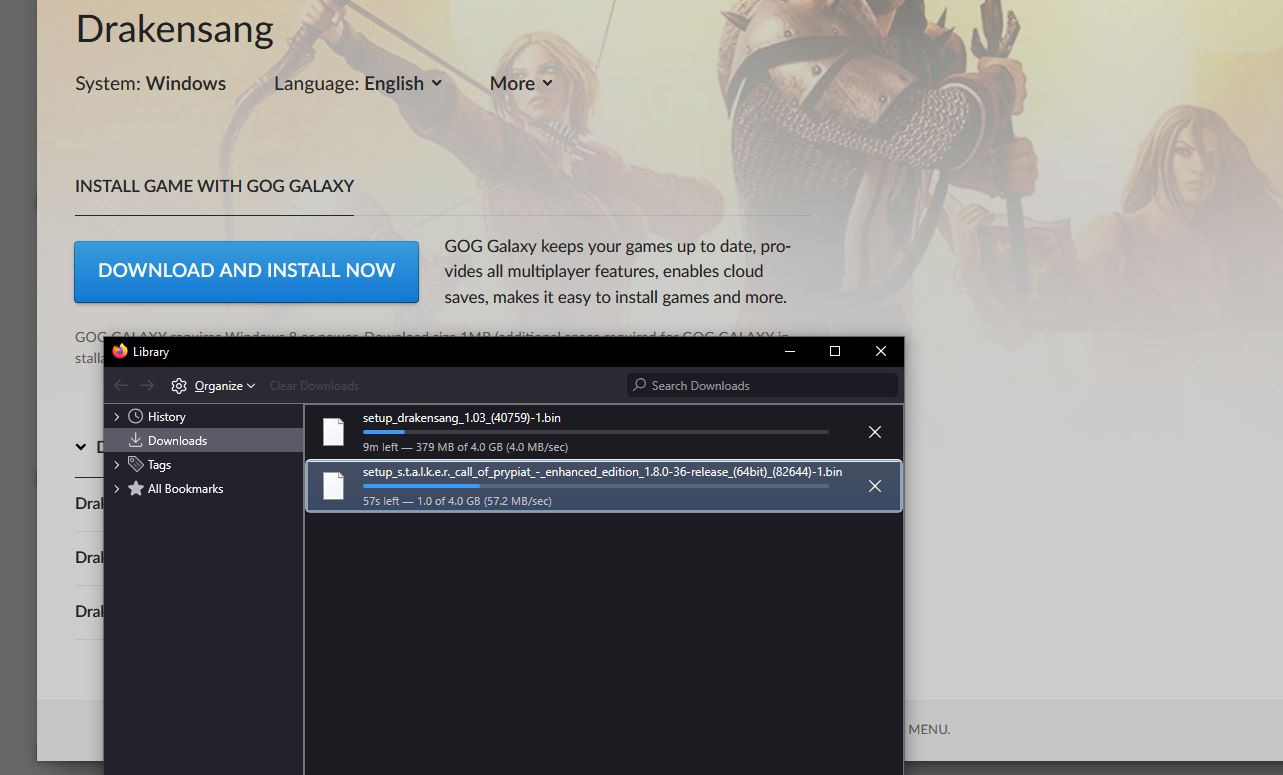This screenshot has height=775, width=1283.
Task: Cancel the S.T.A.L.K.E.R. Call of Pripyat download
Action: [x=874, y=486]
